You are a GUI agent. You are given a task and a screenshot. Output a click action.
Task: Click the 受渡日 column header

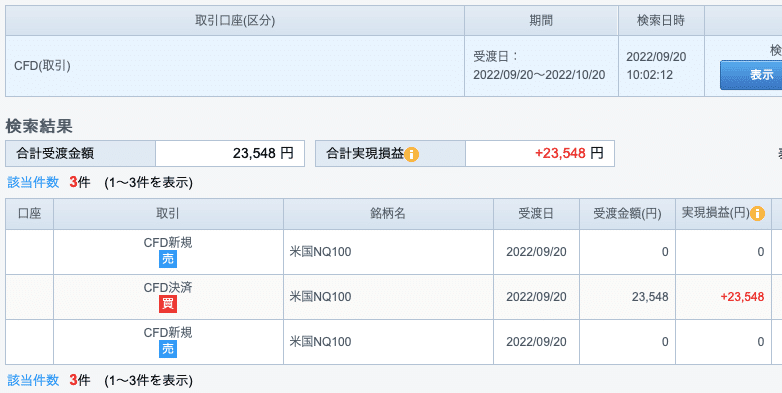[536, 214]
